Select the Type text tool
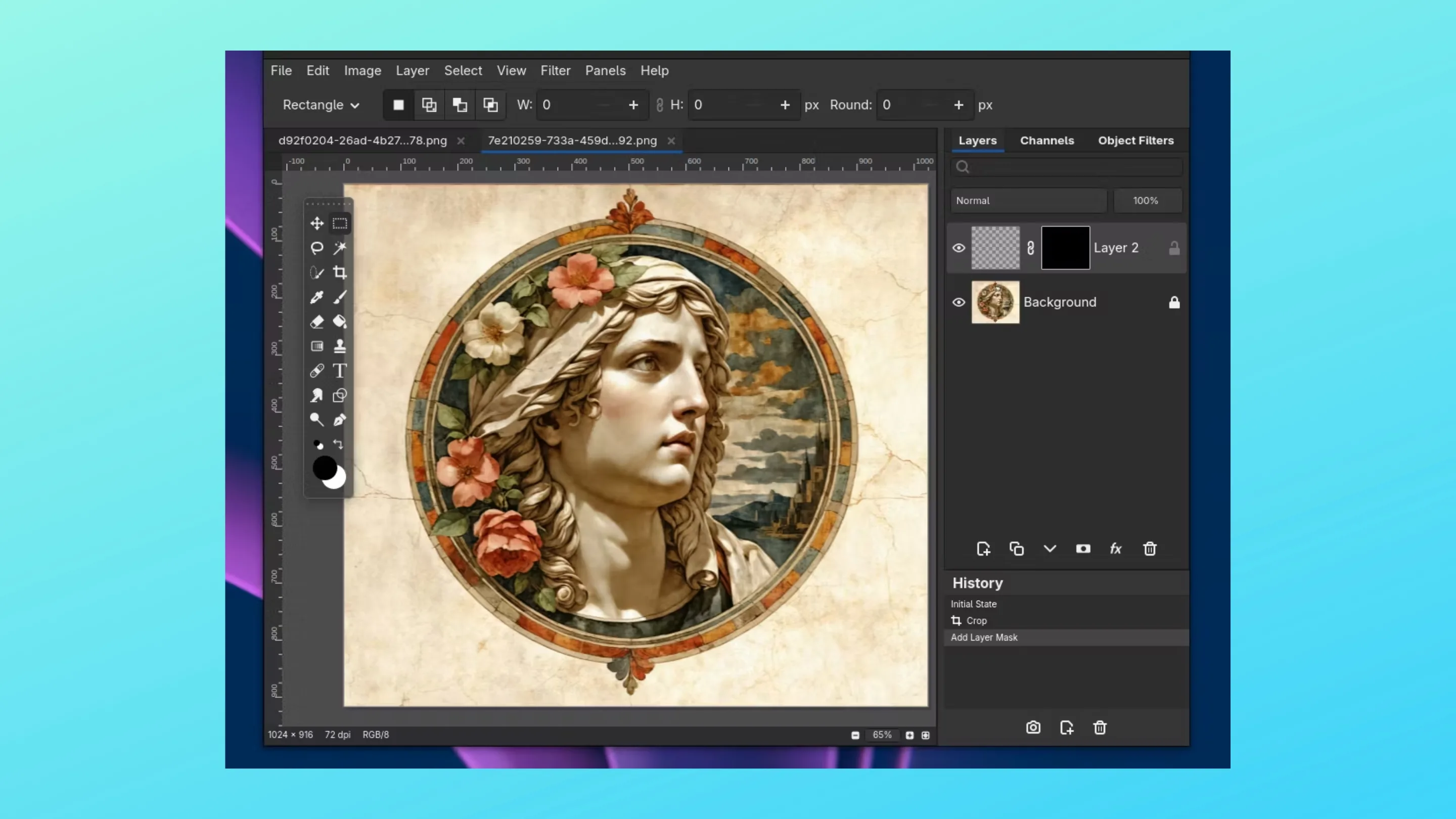The image size is (1456, 819). [x=340, y=371]
